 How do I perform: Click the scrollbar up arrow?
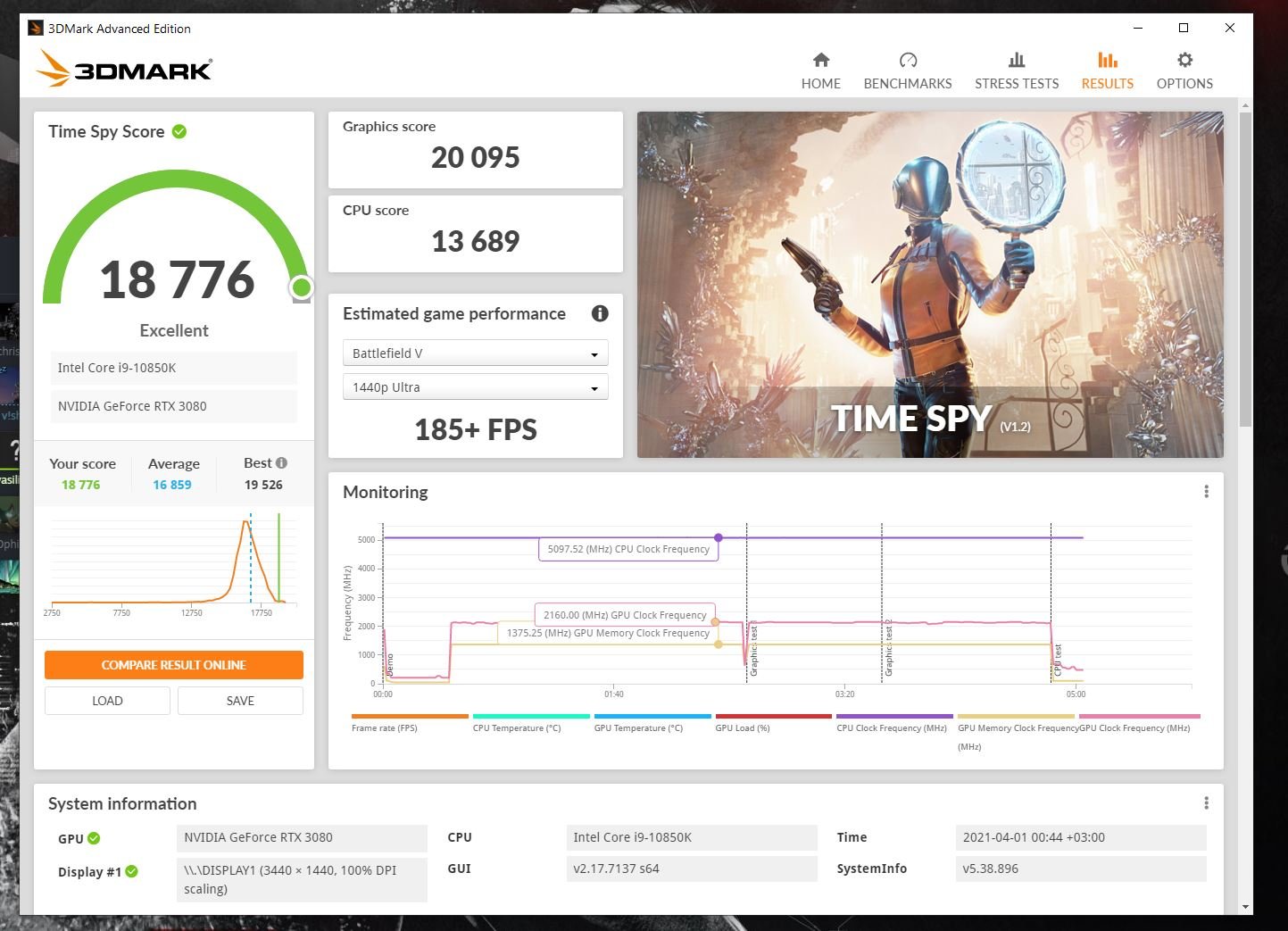click(x=1245, y=105)
